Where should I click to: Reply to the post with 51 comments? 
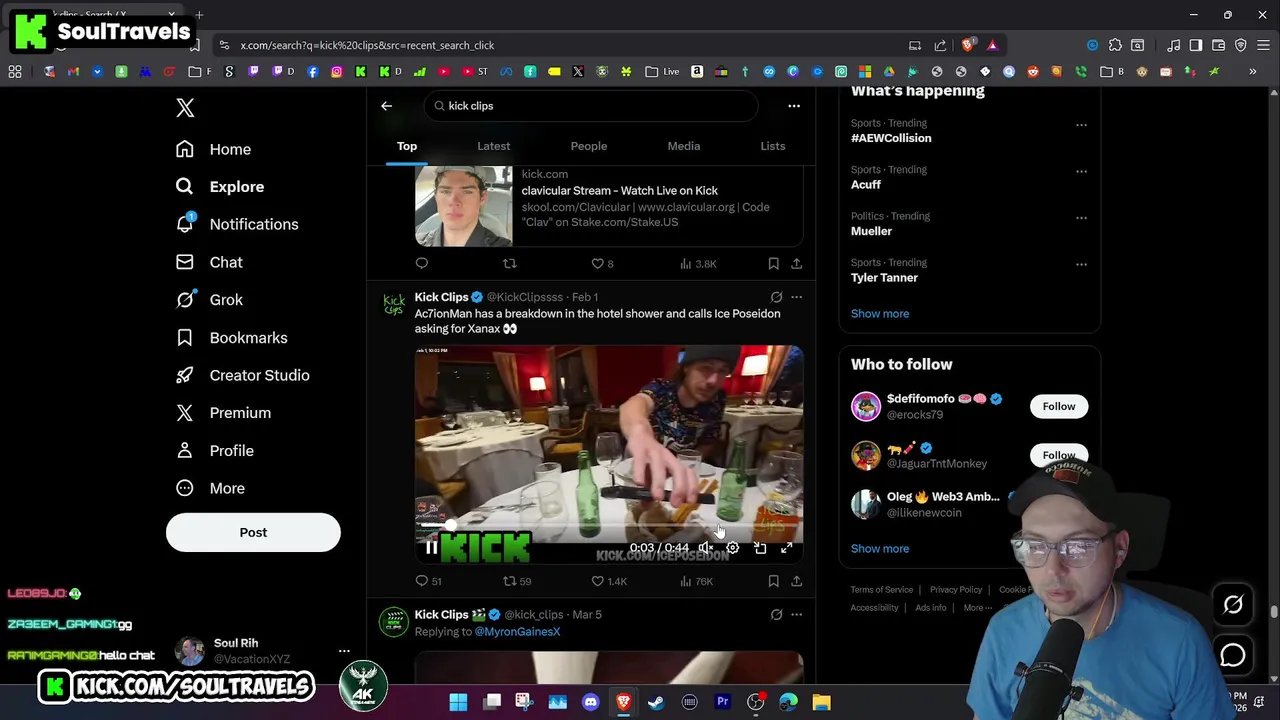click(428, 581)
